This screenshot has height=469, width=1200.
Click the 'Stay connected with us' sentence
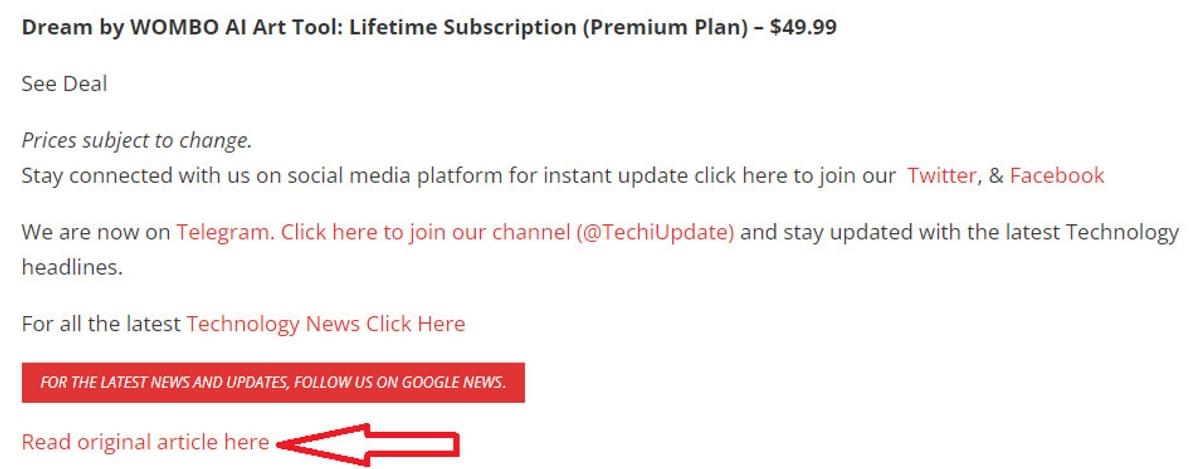pyautogui.click(x=459, y=176)
